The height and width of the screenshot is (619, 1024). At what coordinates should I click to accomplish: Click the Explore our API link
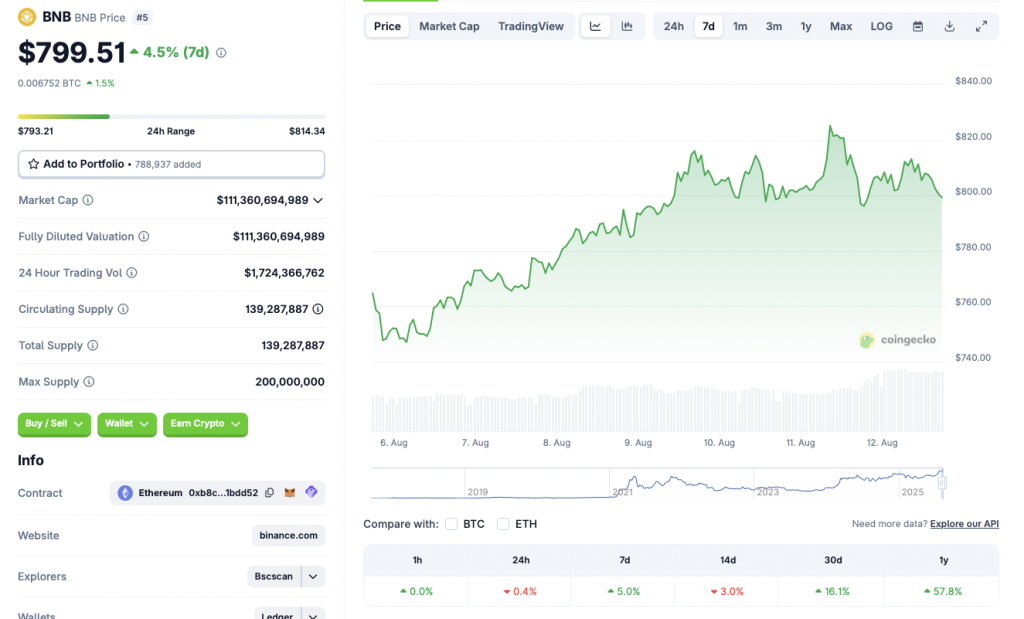tap(965, 524)
